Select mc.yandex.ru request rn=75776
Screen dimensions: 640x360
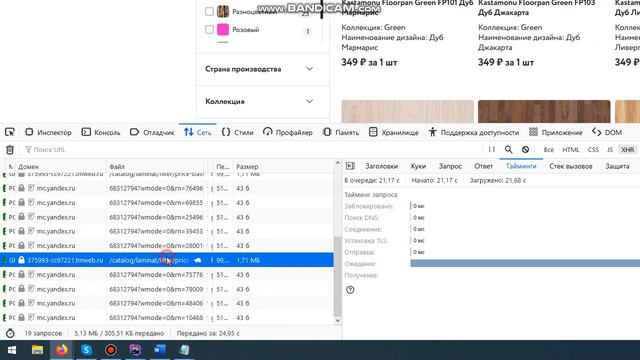click(167, 275)
